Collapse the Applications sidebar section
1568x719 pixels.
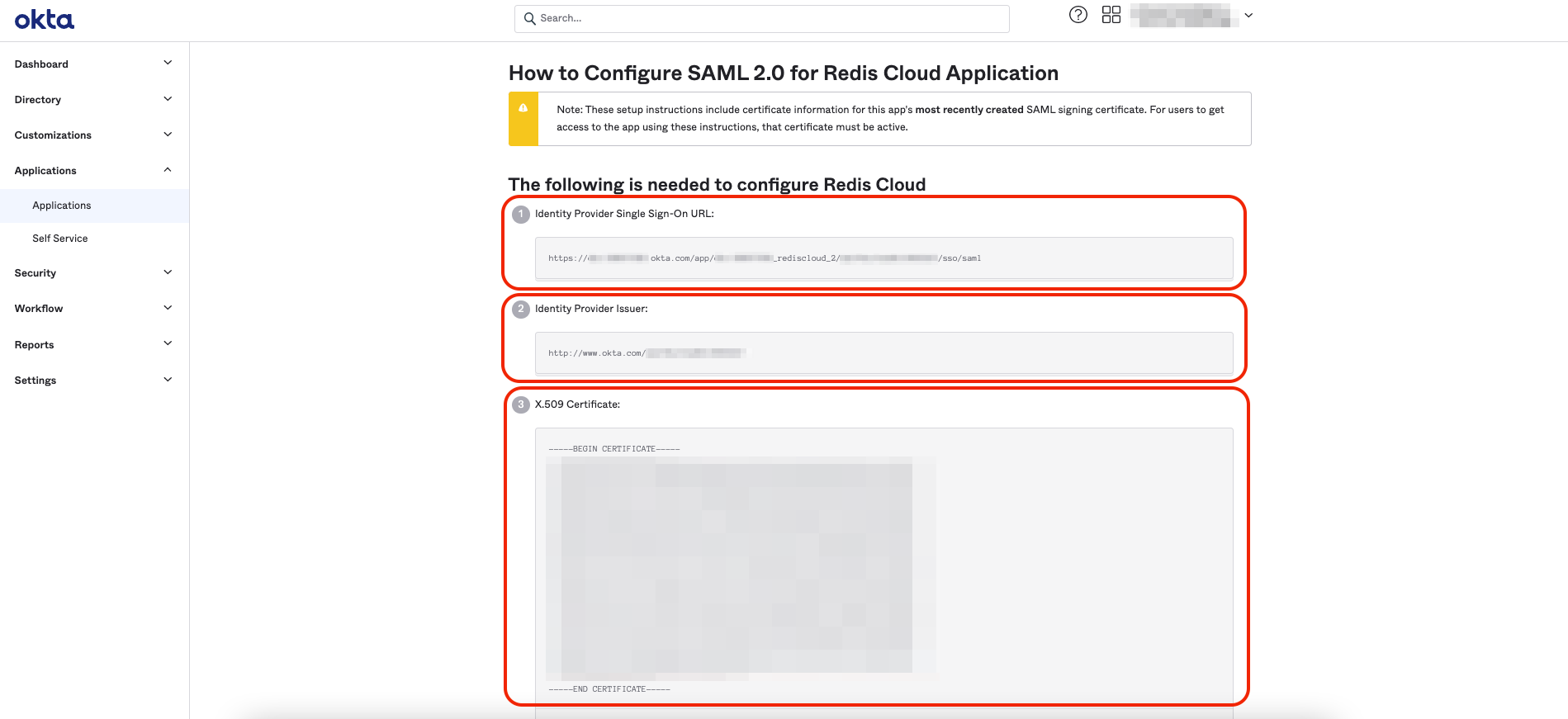[x=168, y=170]
